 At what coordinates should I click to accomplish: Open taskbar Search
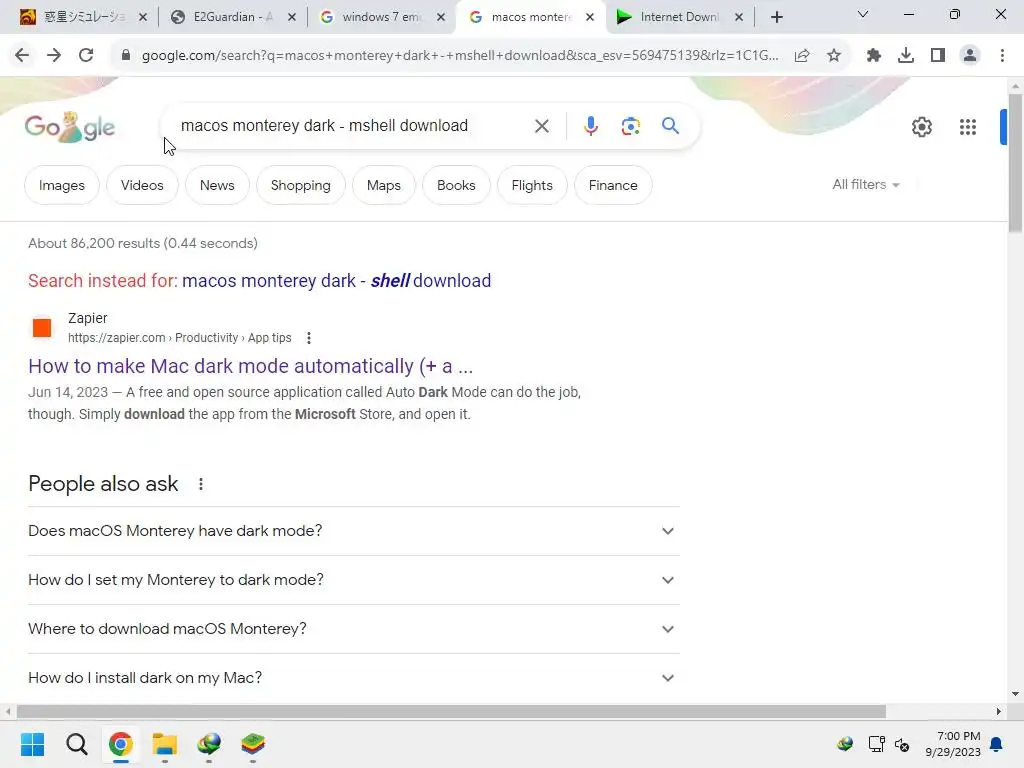[76, 744]
